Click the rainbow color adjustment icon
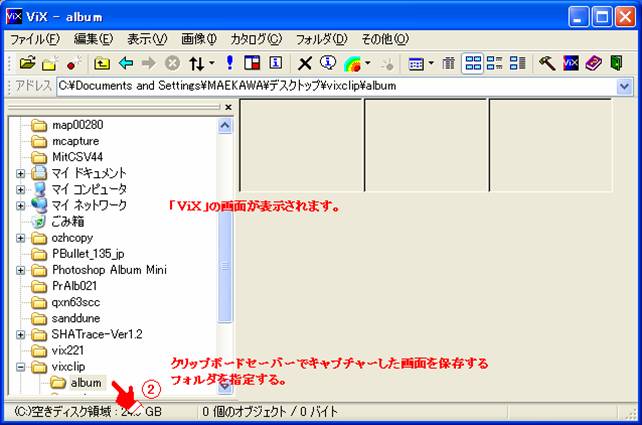 tap(352, 63)
